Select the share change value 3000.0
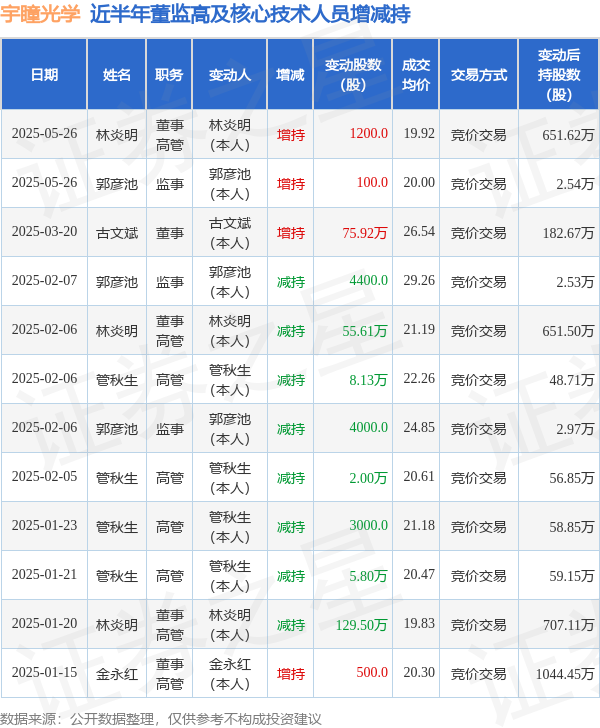Viewport: 600px width, 728px height. click(369, 526)
